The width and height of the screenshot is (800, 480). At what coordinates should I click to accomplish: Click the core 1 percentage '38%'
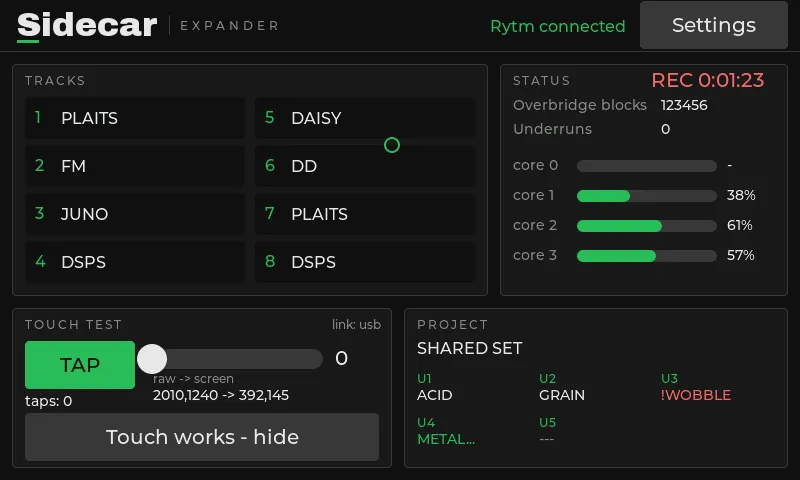point(741,195)
